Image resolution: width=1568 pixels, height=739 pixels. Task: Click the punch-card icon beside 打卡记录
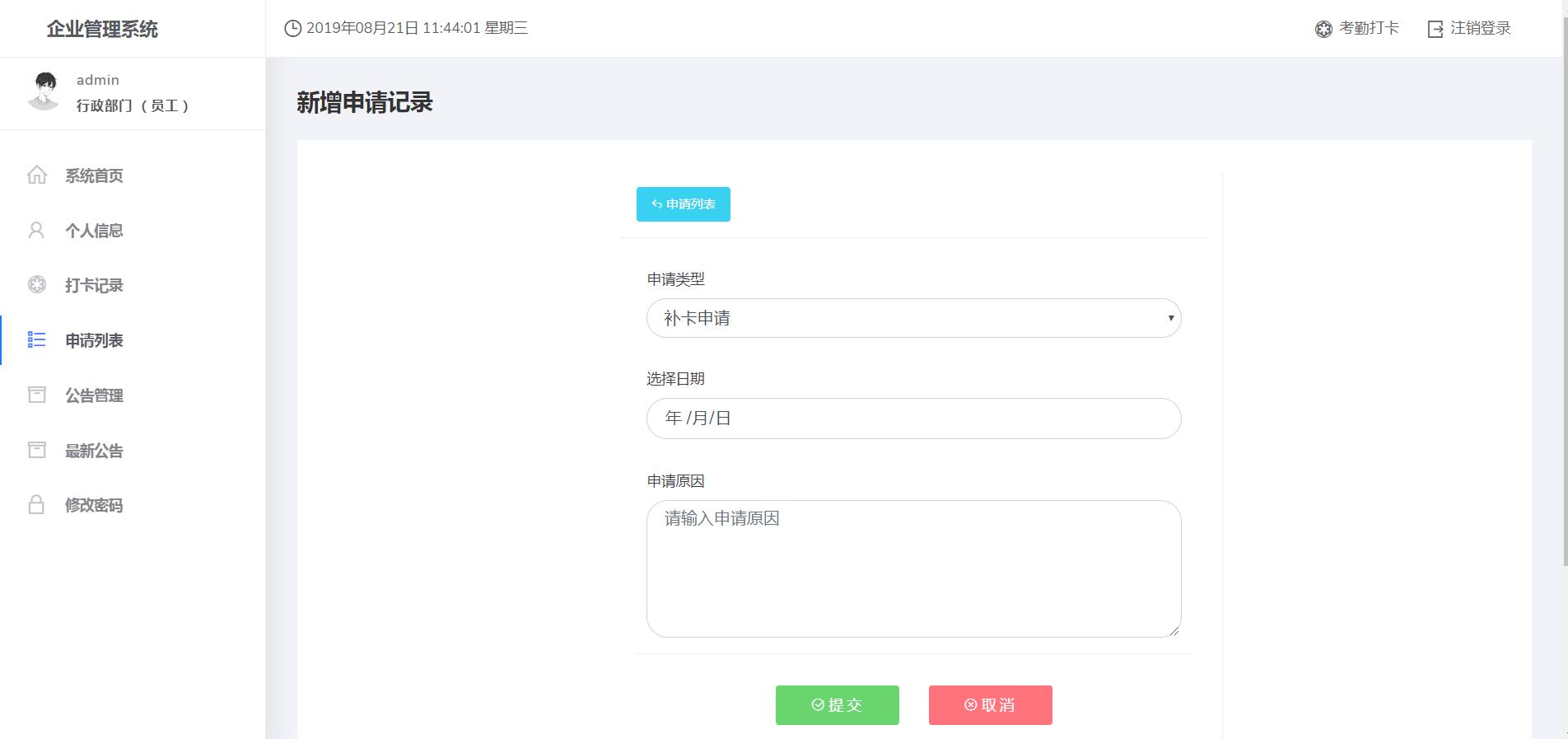(x=37, y=284)
